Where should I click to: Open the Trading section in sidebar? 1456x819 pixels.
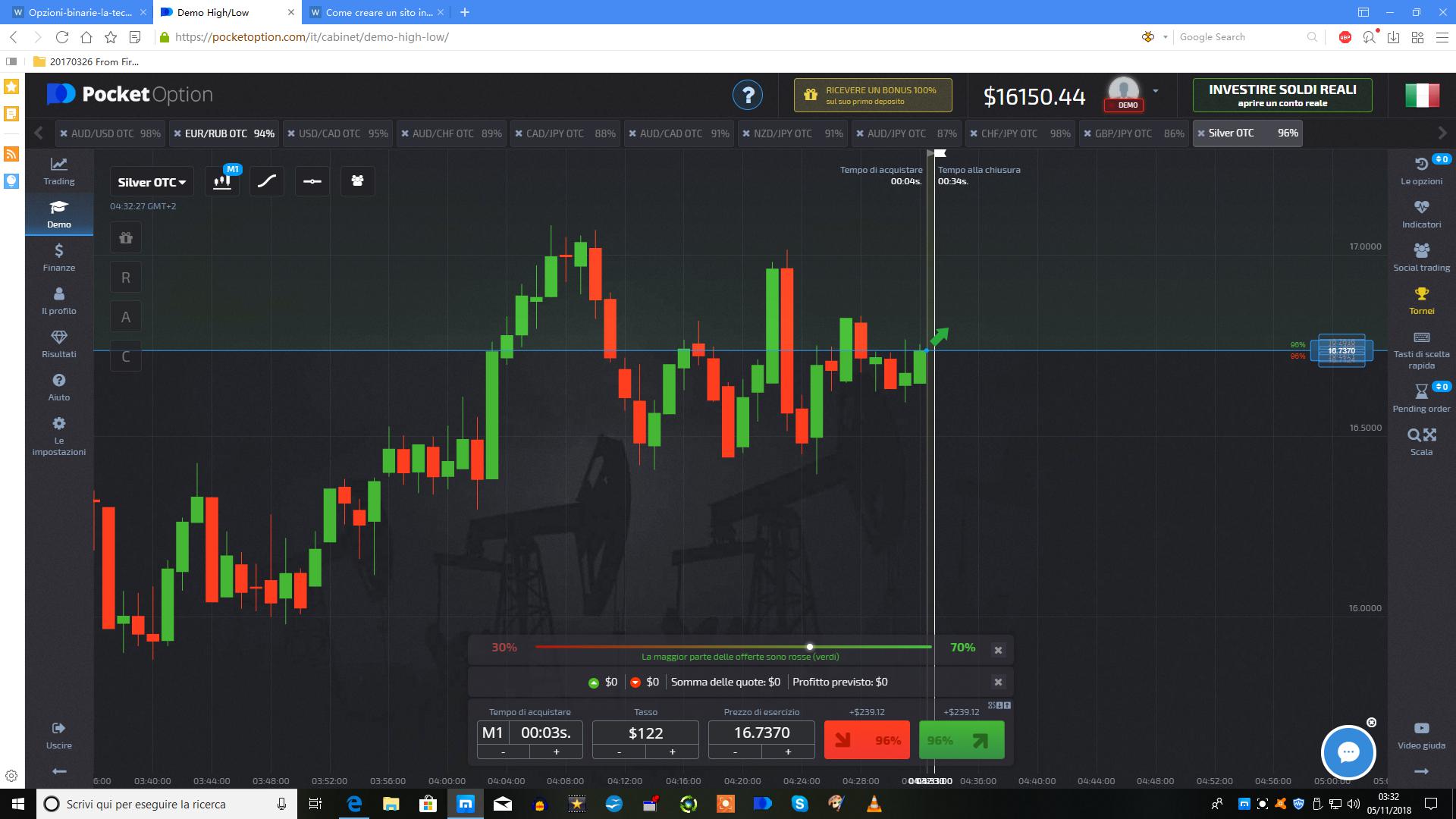click(59, 171)
